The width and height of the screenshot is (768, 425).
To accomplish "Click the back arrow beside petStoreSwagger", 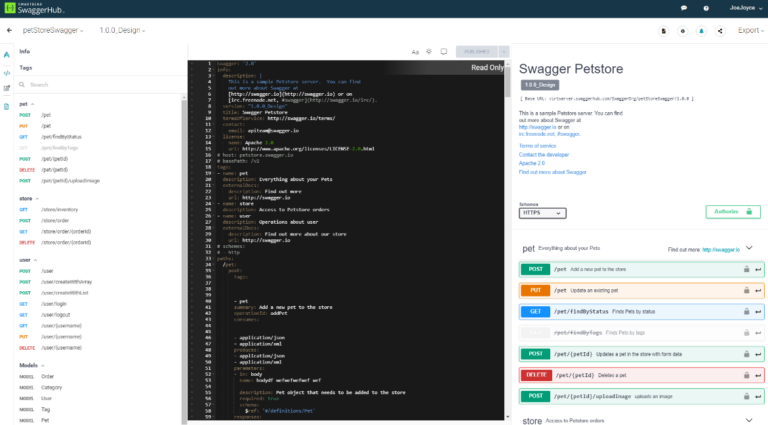I will pyautogui.click(x=9, y=30).
